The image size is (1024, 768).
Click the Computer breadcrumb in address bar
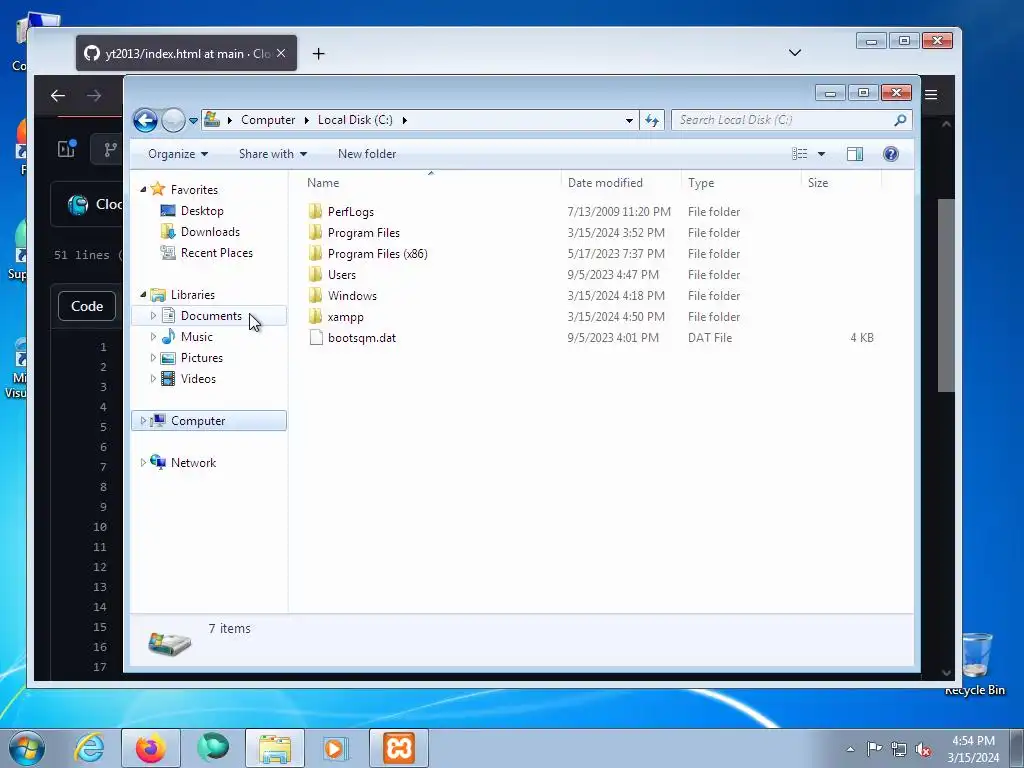268,120
